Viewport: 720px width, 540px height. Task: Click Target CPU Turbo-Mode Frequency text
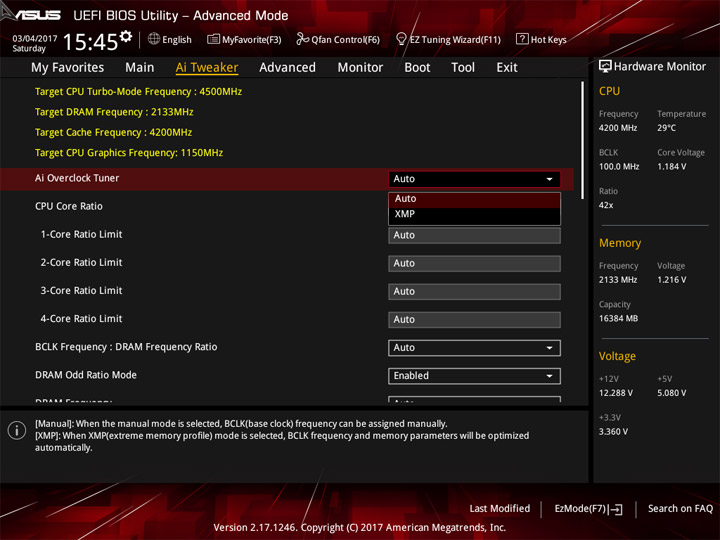[x=138, y=91]
